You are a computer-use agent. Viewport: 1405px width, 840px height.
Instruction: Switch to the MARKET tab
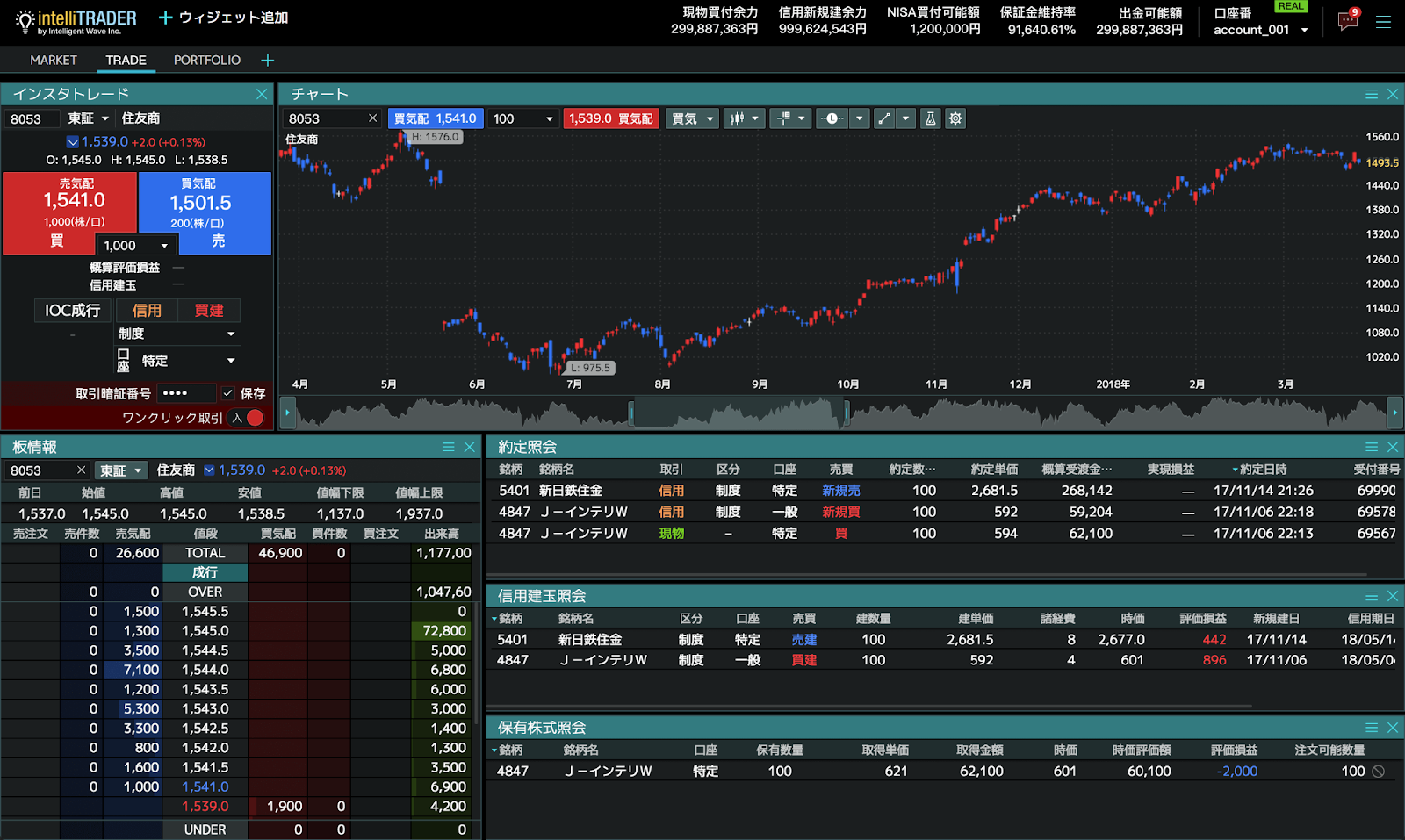(54, 60)
